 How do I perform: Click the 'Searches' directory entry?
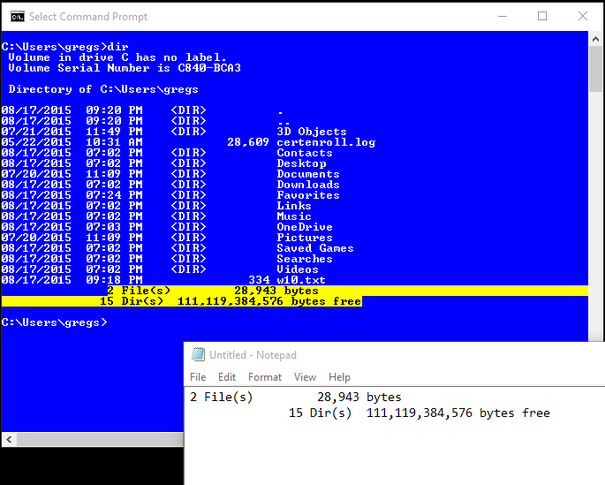point(304,259)
